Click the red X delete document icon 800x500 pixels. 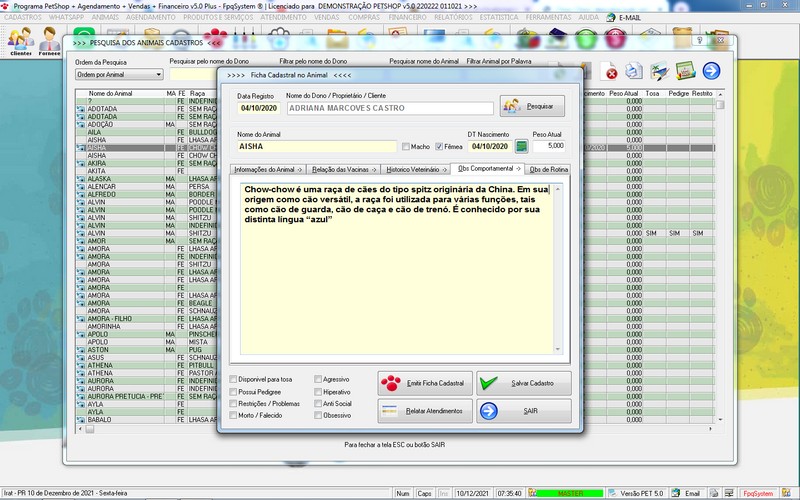[x=609, y=71]
